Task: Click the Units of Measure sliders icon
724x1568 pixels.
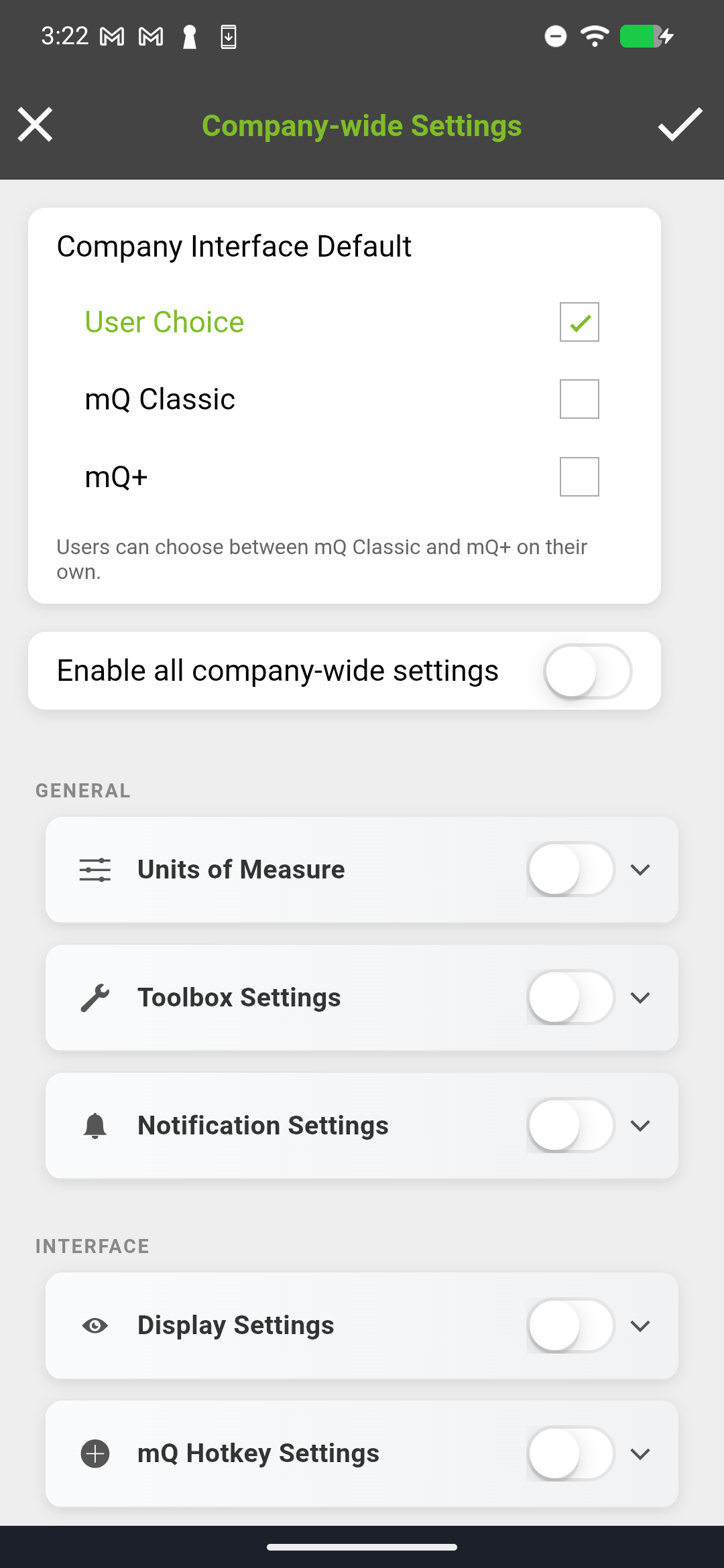Action: [94, 869]
